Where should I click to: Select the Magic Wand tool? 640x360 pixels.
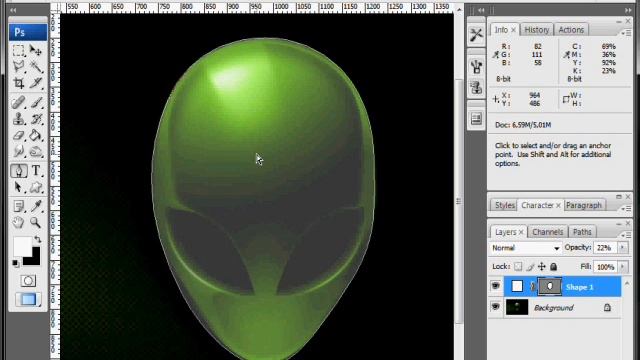point(36,67)
